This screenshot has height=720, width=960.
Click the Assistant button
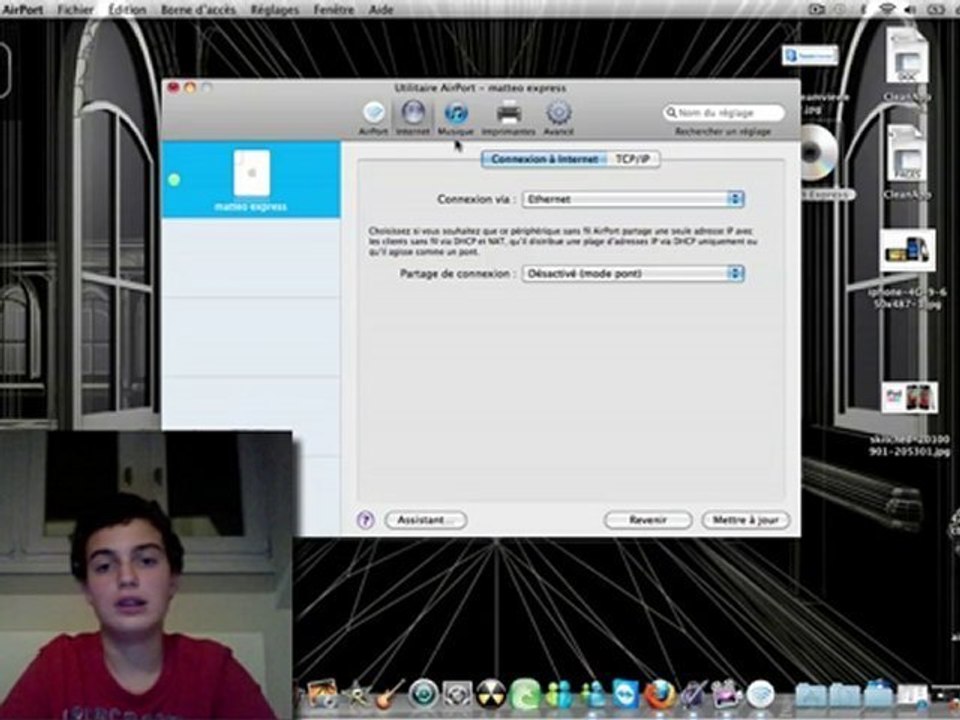point(426,520)
